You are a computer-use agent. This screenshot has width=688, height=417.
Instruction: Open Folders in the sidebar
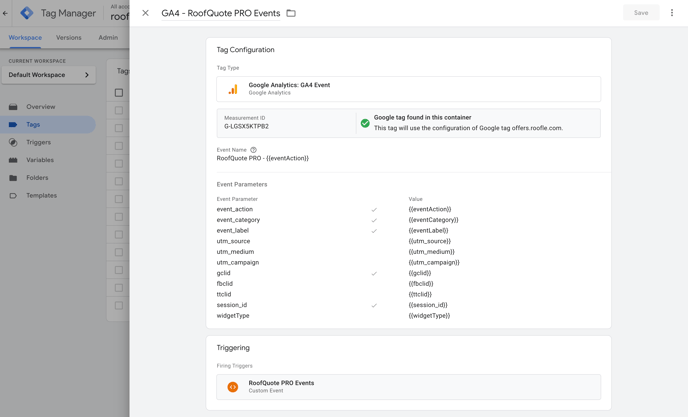48,178
